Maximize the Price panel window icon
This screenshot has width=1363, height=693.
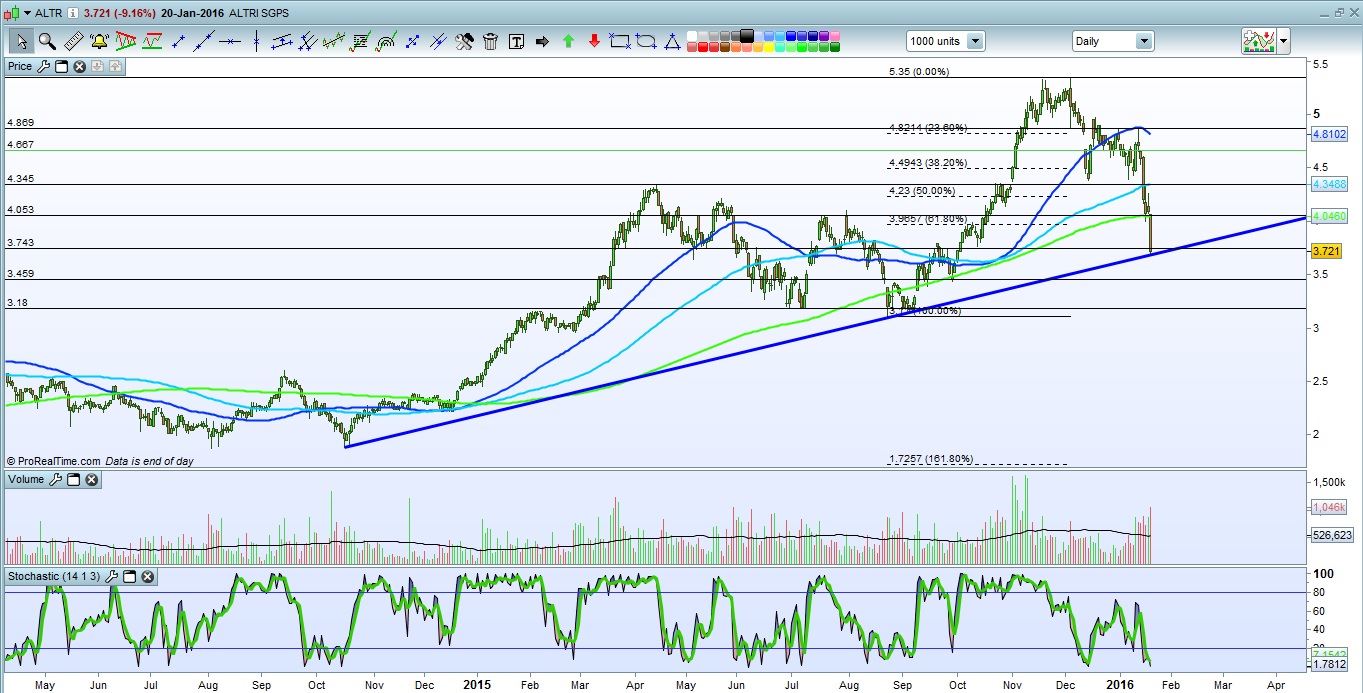tap(61, 67)
